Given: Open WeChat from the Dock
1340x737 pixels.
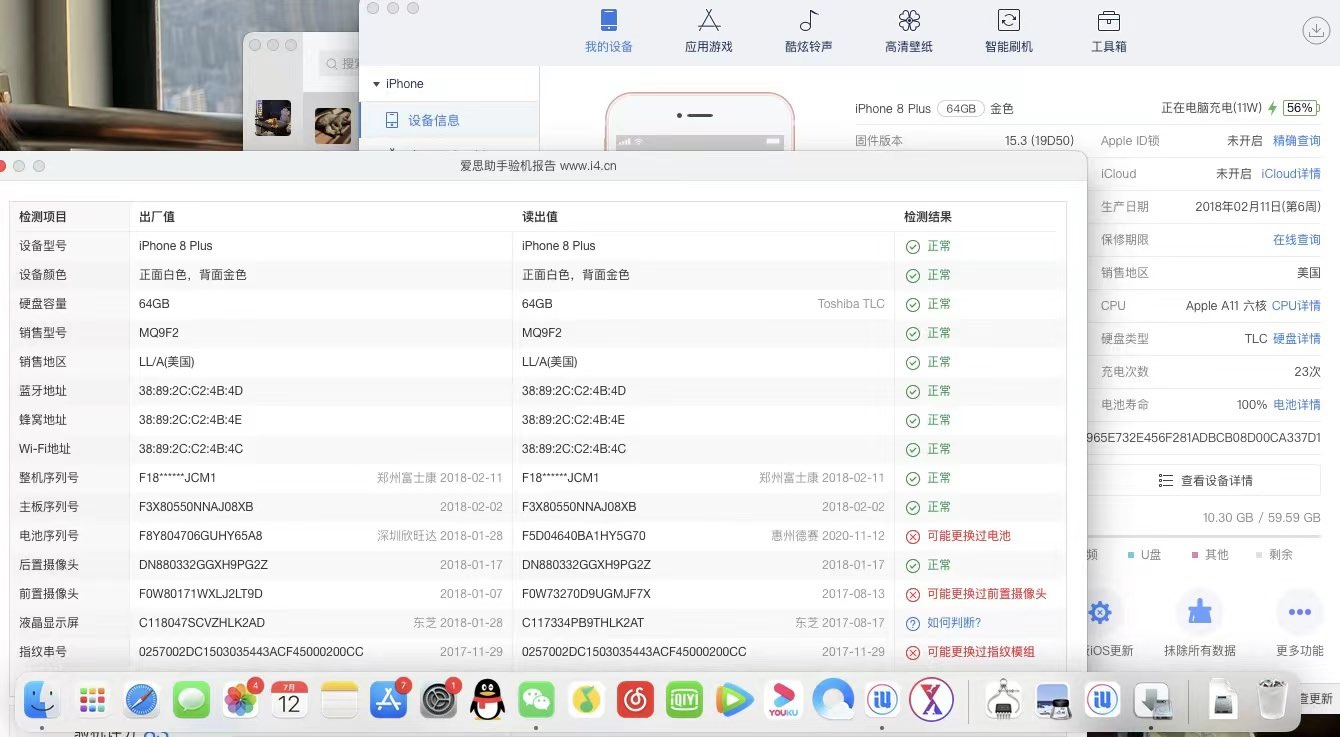Looking at the screenshot, I should pos(536,700).
